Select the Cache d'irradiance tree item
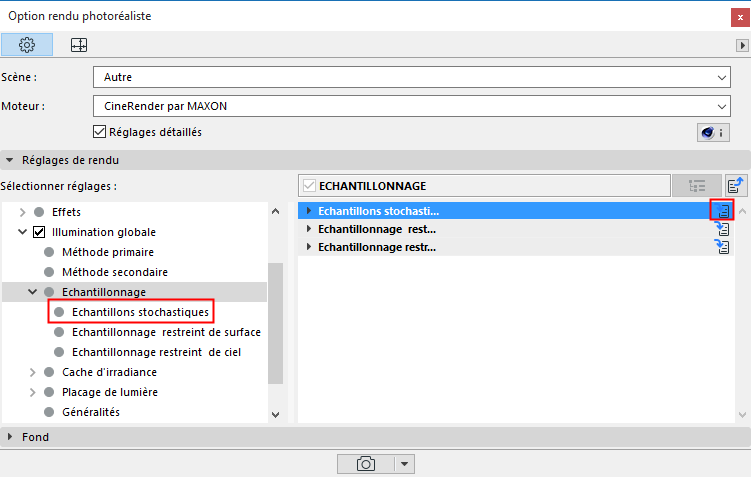This screenshot has height=477, width=751. point(109,372)
